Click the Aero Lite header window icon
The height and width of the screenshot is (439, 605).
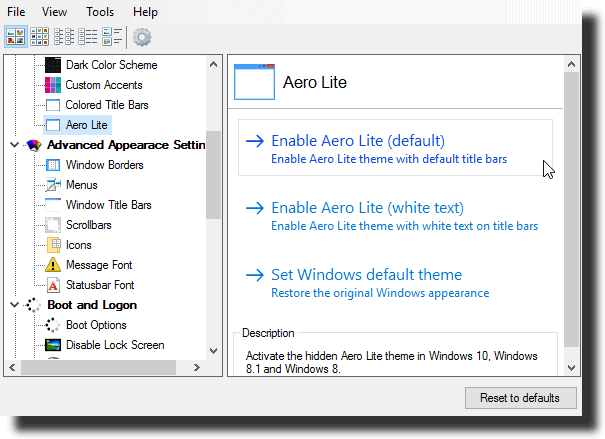[x=254, y=82]
